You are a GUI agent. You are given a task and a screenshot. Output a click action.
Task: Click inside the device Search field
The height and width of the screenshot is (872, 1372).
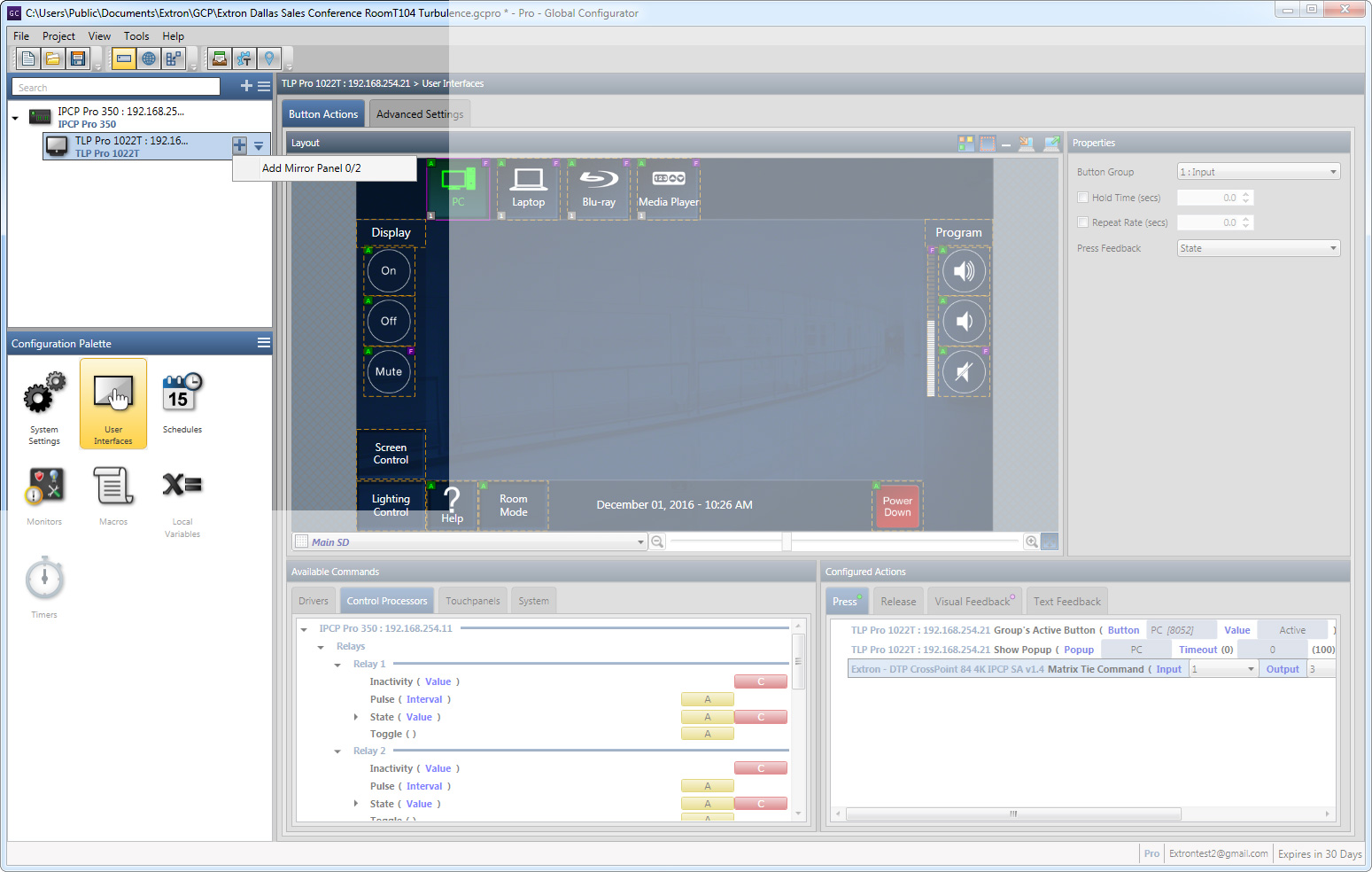pos(115,87)
